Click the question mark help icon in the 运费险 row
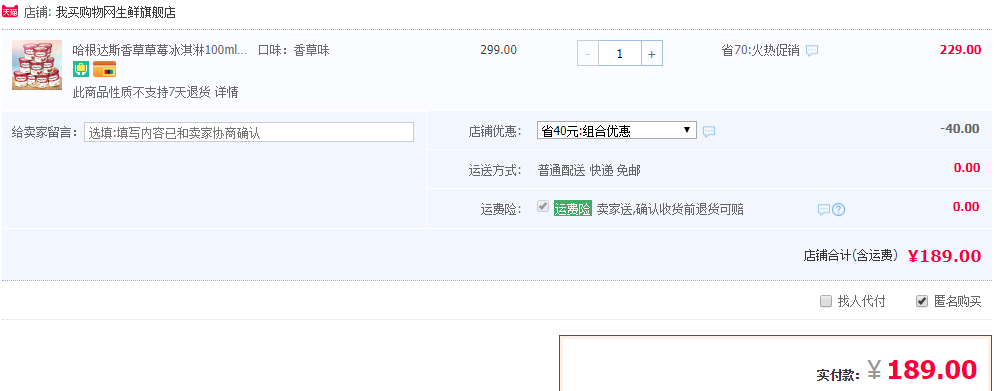This screenshot has height=391, width=994. [x=839, y=210]
